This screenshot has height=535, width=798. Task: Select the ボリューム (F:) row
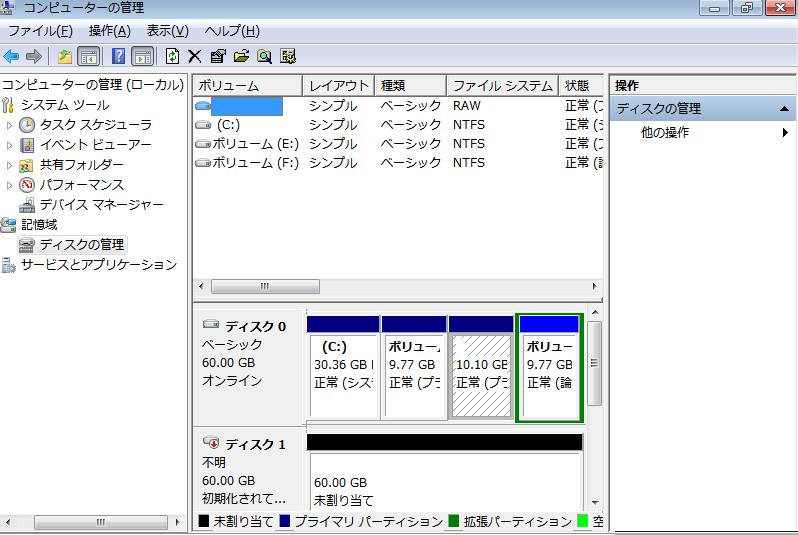click(x=398, y=163)
